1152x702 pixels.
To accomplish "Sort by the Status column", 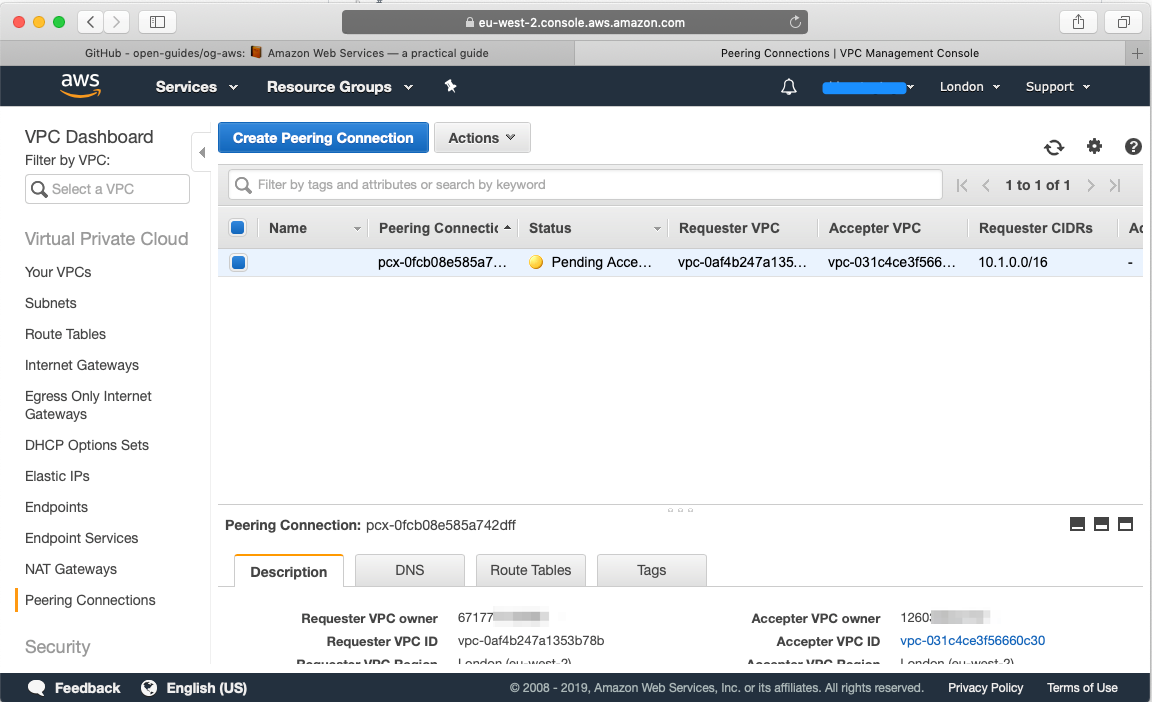I will point(594,228).
